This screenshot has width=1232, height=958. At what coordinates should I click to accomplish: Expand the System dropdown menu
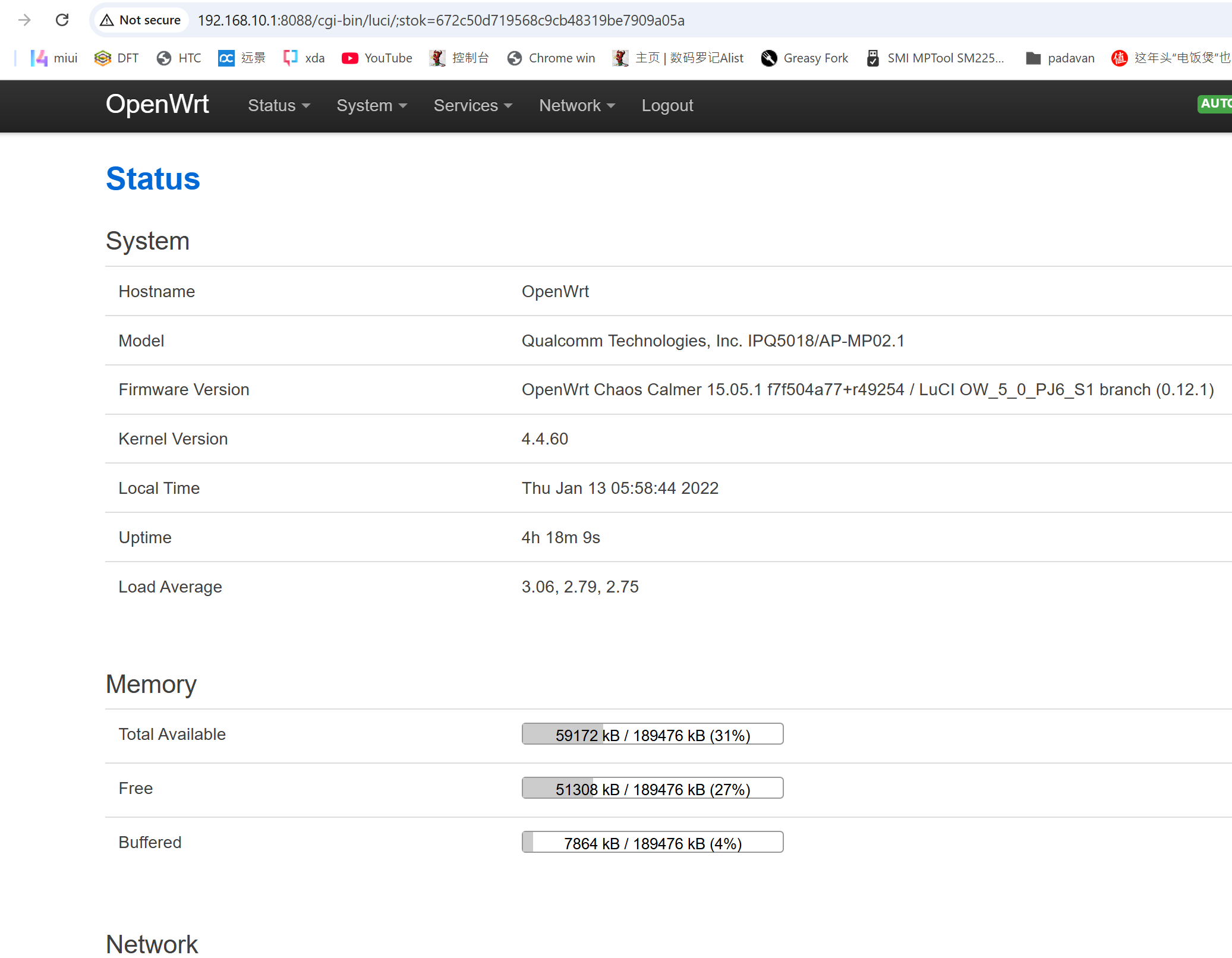pos(371,105)
